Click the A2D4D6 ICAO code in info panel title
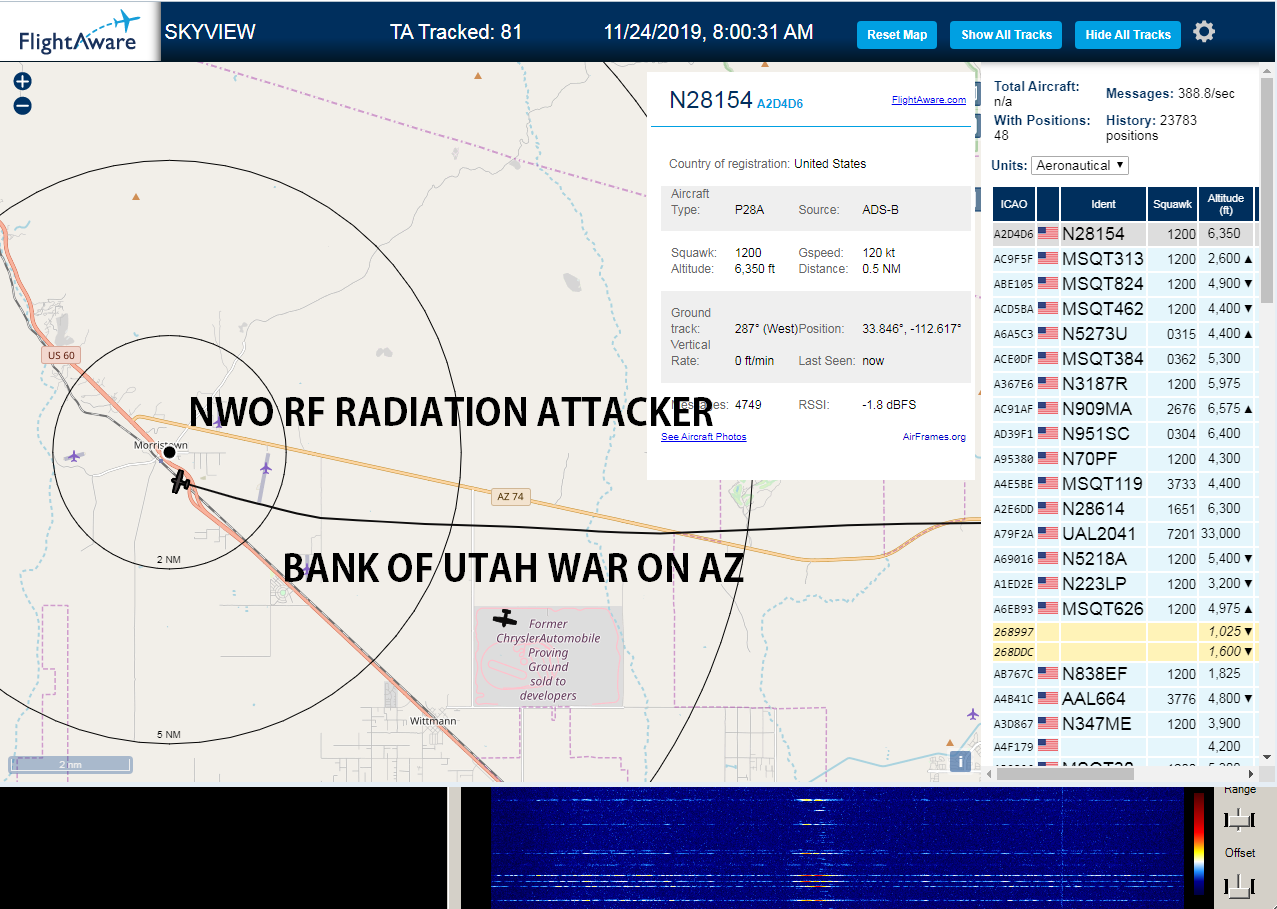 (780, 104)
